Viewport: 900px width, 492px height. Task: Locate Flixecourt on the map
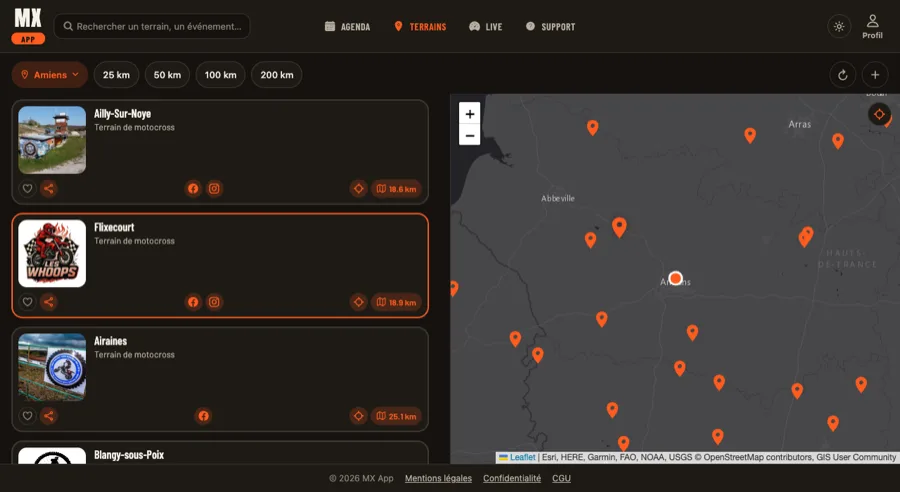(359, 302)
